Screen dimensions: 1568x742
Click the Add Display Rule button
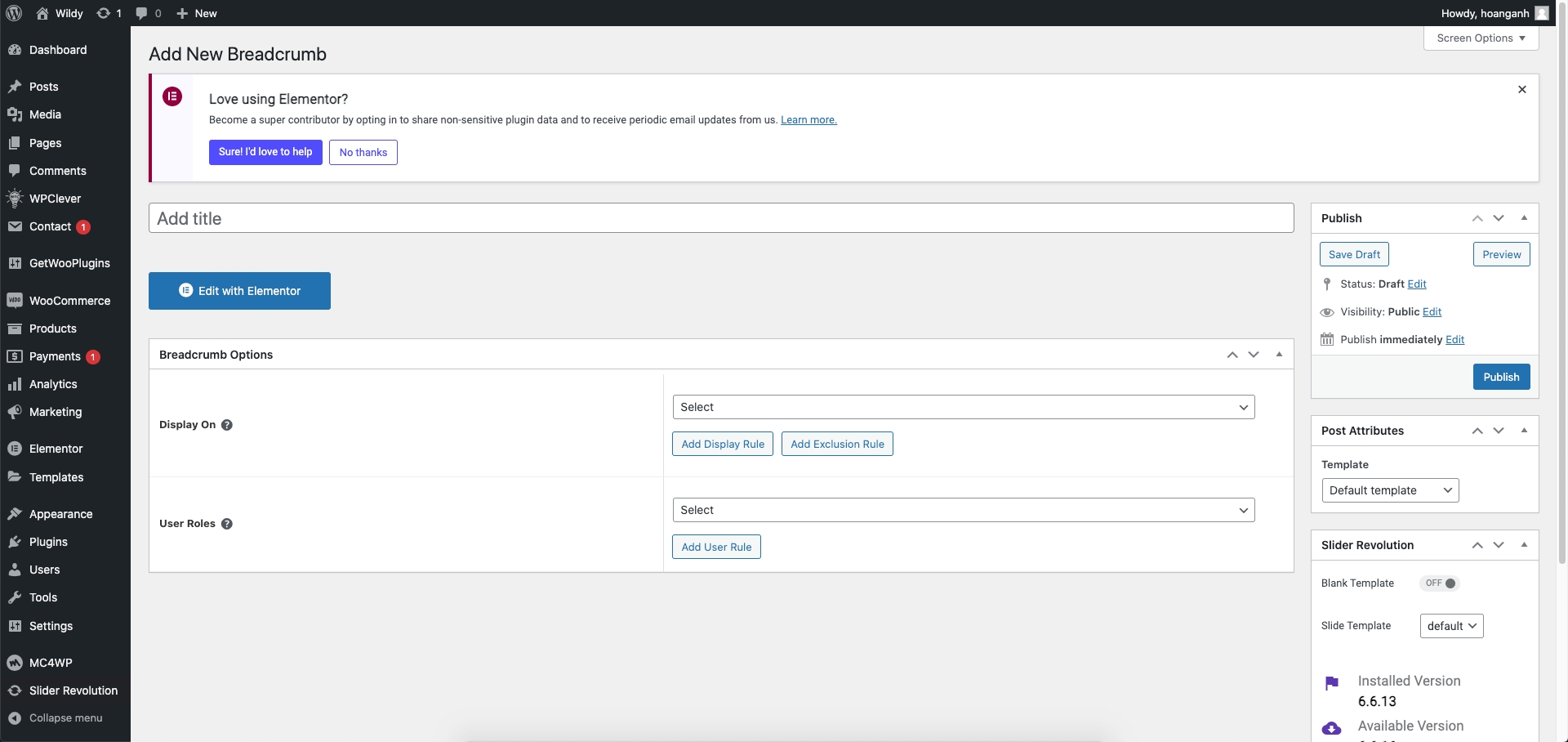click(723, 444)
